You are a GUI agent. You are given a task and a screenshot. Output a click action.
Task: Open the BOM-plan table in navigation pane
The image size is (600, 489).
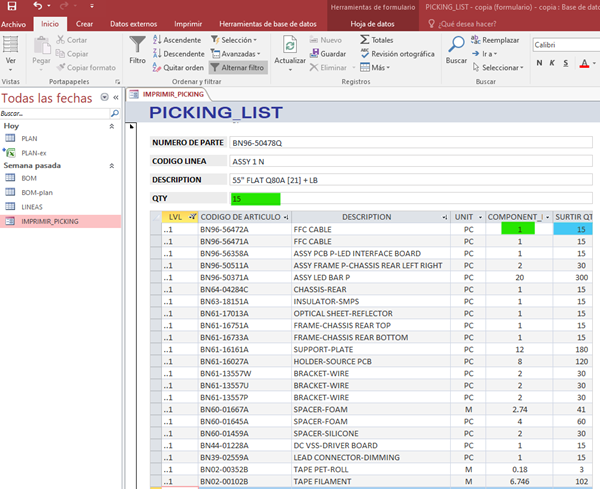pos(36,191)
